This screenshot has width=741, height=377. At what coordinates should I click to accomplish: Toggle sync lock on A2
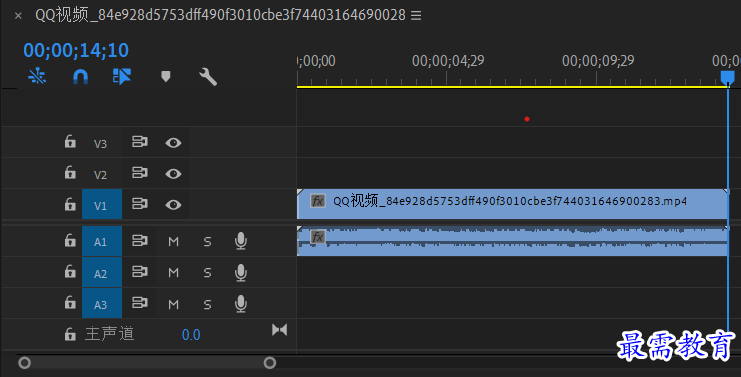pyautogui.click(x=139, y=272)
